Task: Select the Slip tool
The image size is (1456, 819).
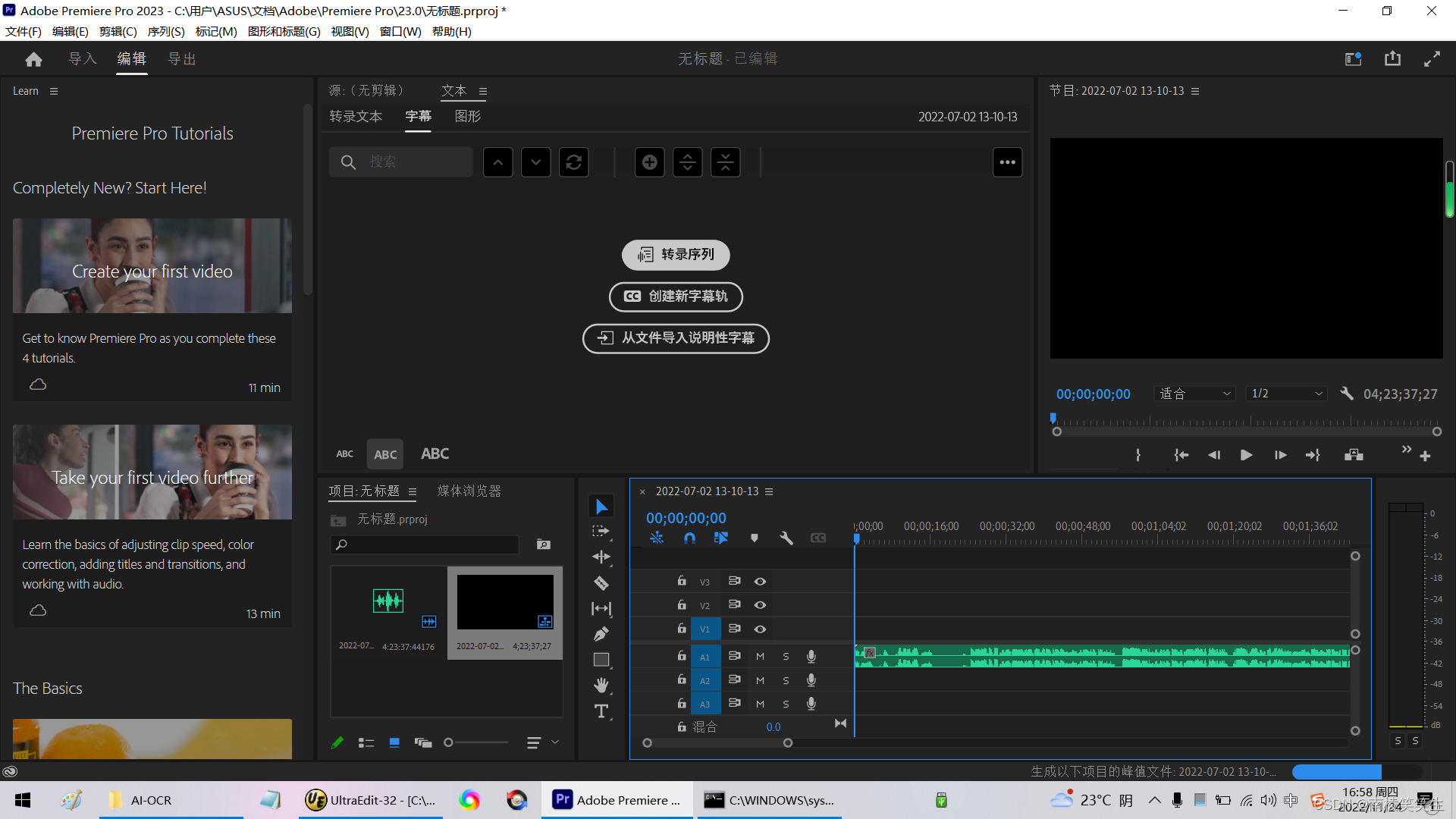Action: coord(601,608)
